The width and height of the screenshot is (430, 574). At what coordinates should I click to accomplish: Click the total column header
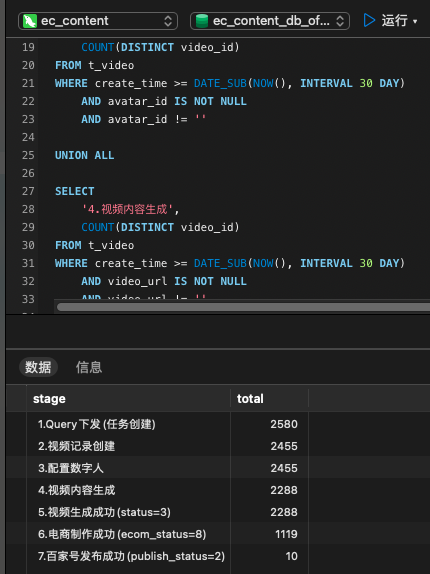[x=269, y=399]
